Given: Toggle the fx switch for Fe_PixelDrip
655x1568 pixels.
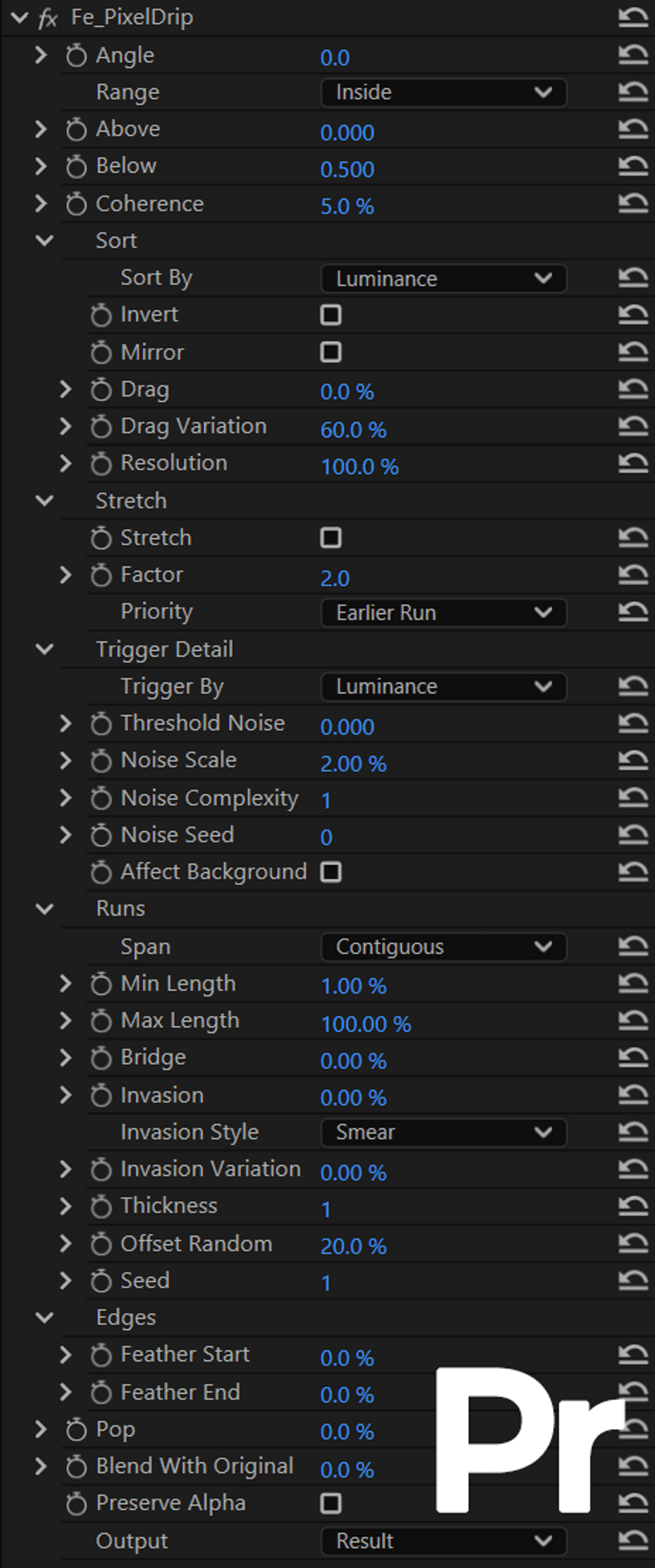Looking at the screenshot, I should click(x=47, y=18).
